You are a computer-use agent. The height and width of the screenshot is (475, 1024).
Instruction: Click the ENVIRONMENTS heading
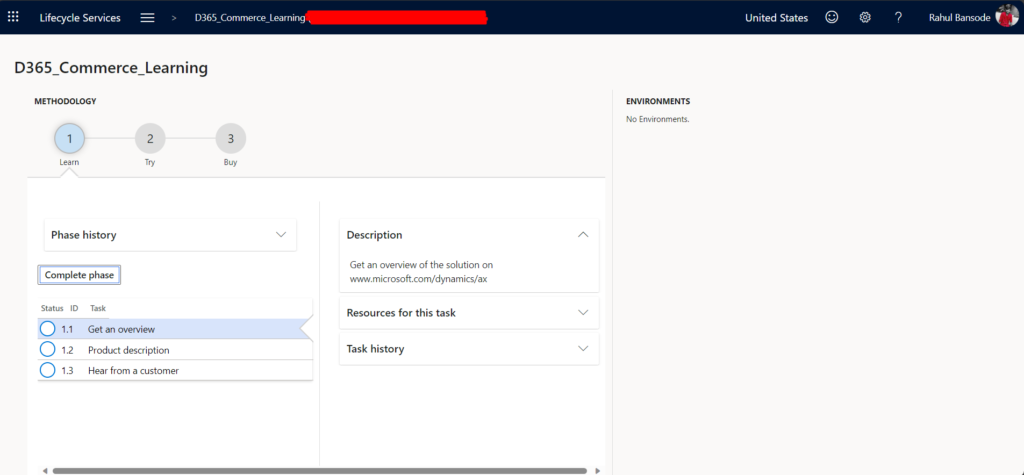point(658,101)
